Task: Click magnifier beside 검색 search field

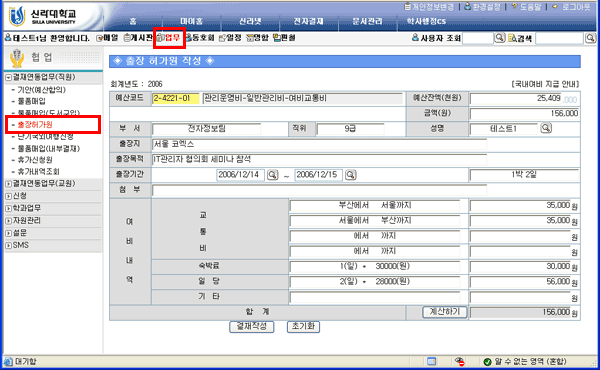Action: pos(590,38)
